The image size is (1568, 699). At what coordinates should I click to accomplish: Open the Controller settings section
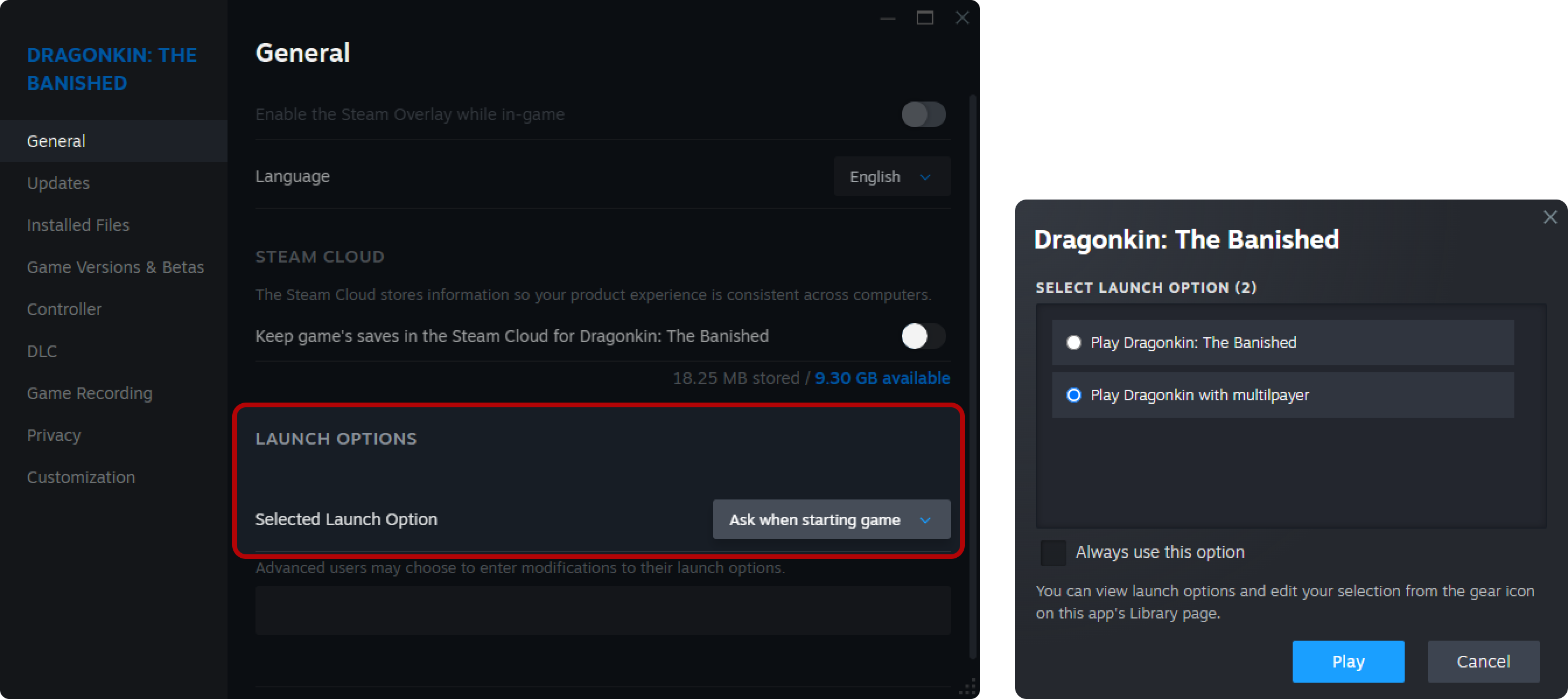point(64,309)
